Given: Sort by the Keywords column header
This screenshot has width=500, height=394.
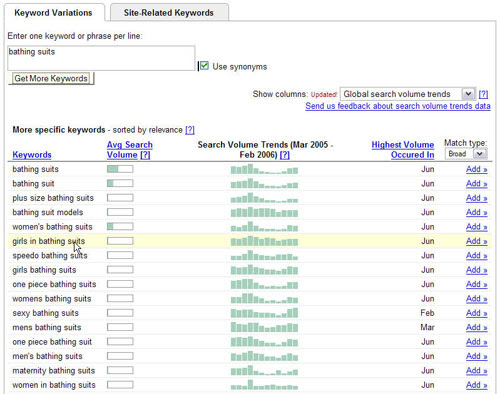Looking at the screenshot, I should click(32, 155).
